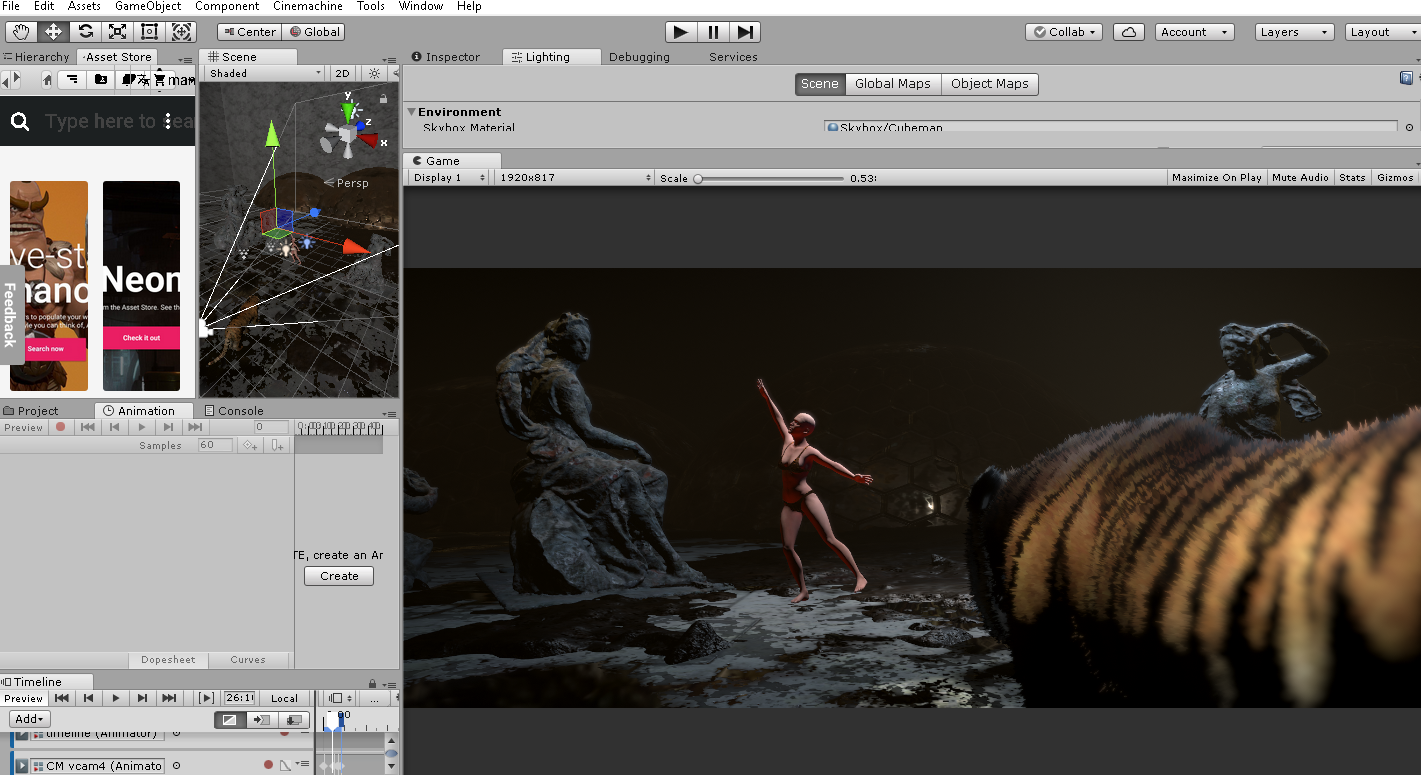The height and width of the screenshot is (775, 1421).
Task: Toggle 2D view in Scene
Action: pyautogui.click(x=342, y=73)
